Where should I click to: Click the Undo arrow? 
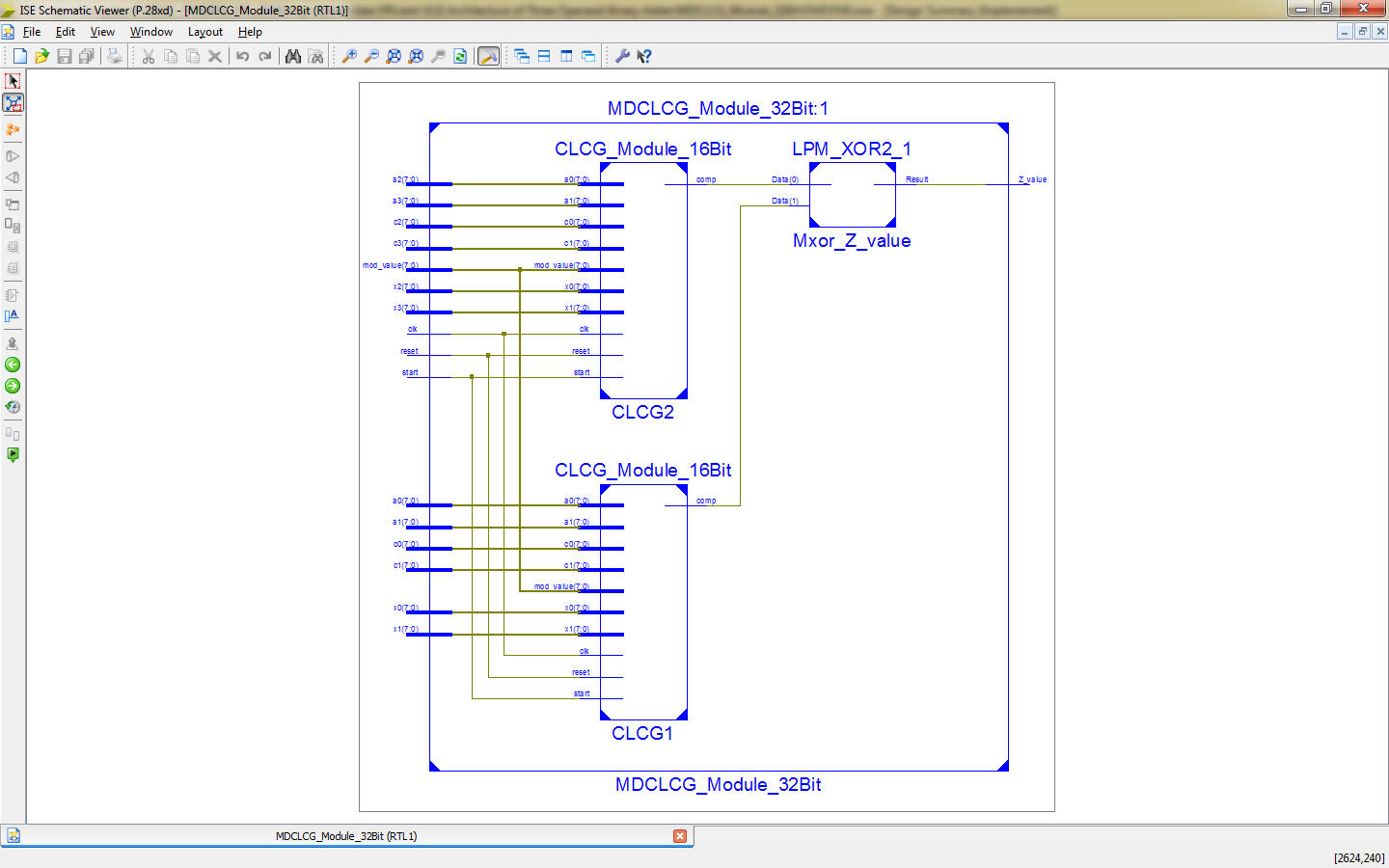click(x=243, y=56)
